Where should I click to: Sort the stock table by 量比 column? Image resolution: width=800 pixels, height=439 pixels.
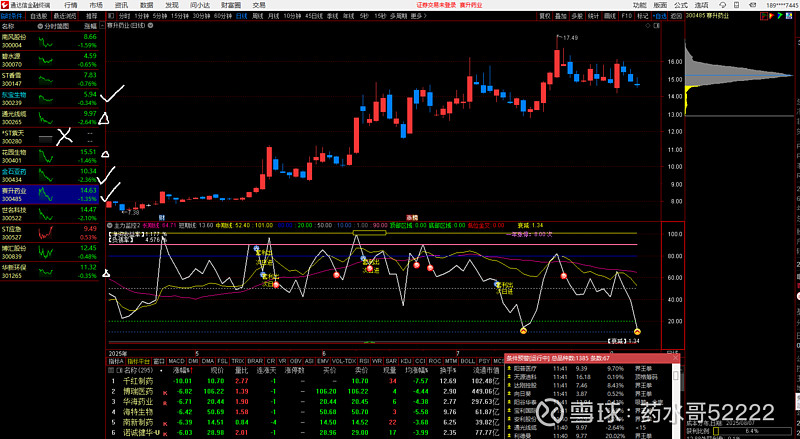click(x=241, y=371)
